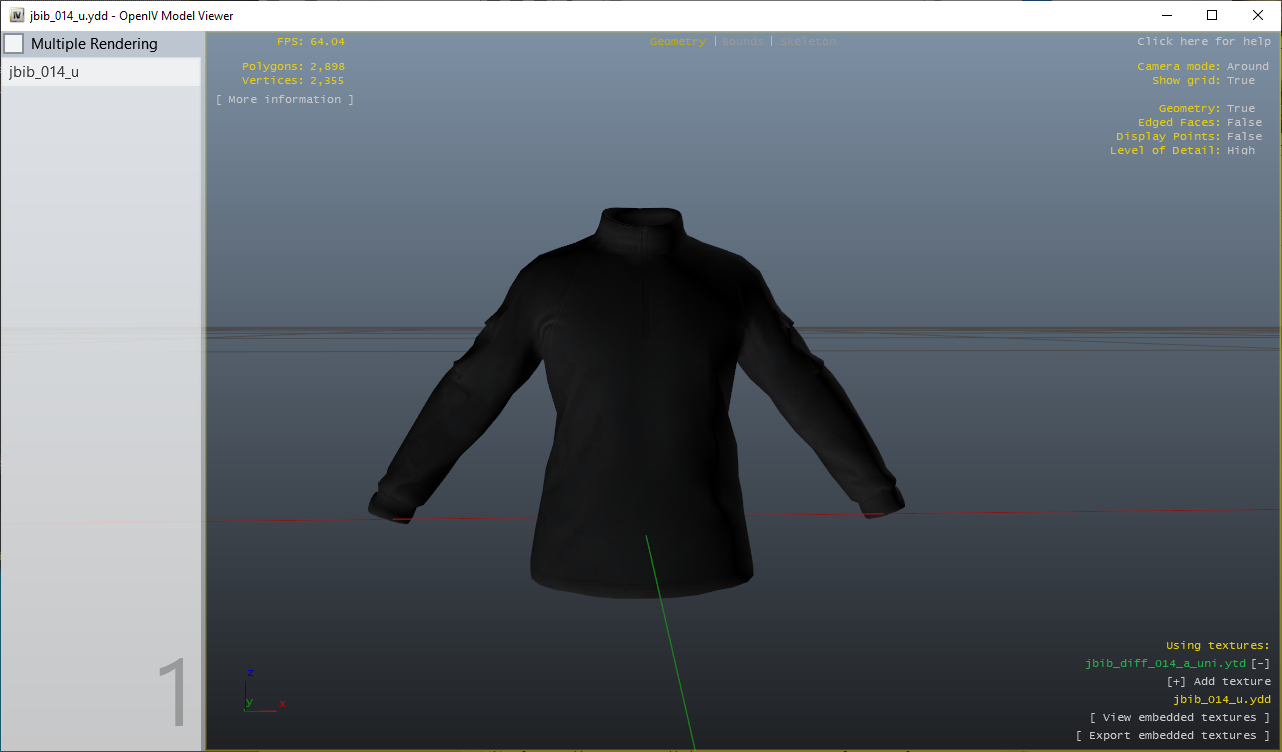Click the viewport number 1 indicator
1282x752 pixels.
pyautogui.click(x=176, y=691)
